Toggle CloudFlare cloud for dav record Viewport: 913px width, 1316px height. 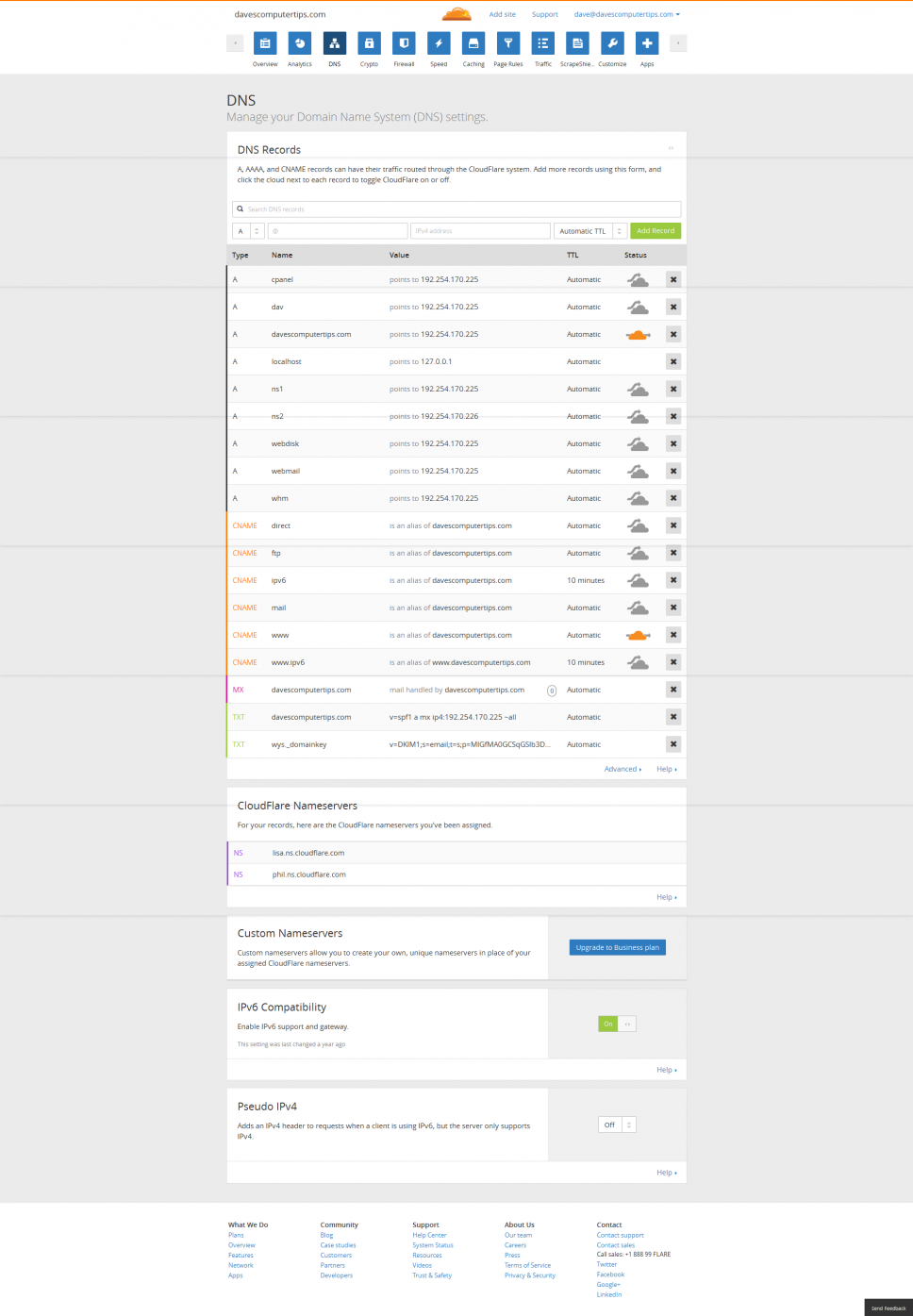pyautogui.click(x=638, y=307)
